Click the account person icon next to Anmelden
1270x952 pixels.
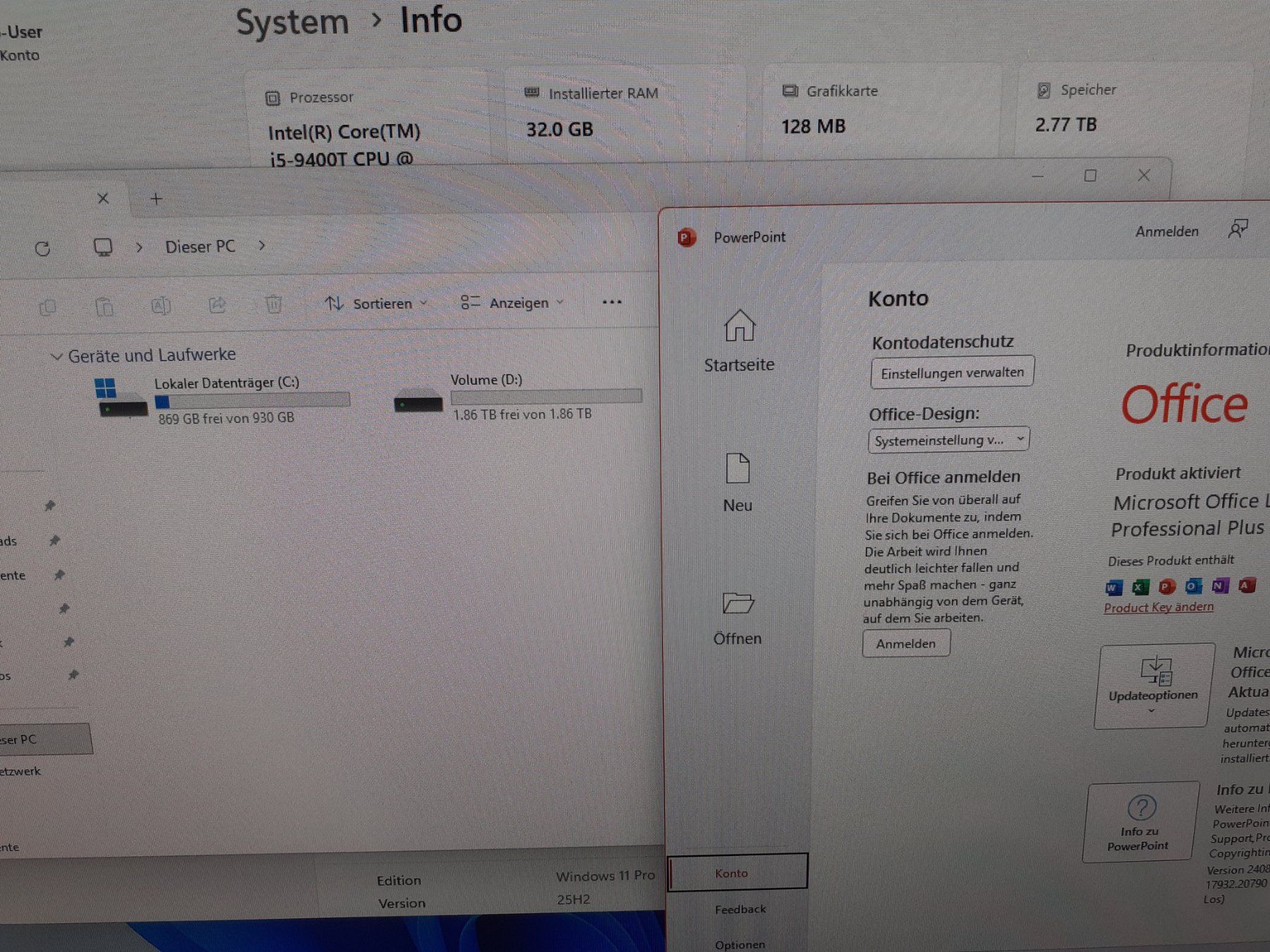(x=1238, y=229)
